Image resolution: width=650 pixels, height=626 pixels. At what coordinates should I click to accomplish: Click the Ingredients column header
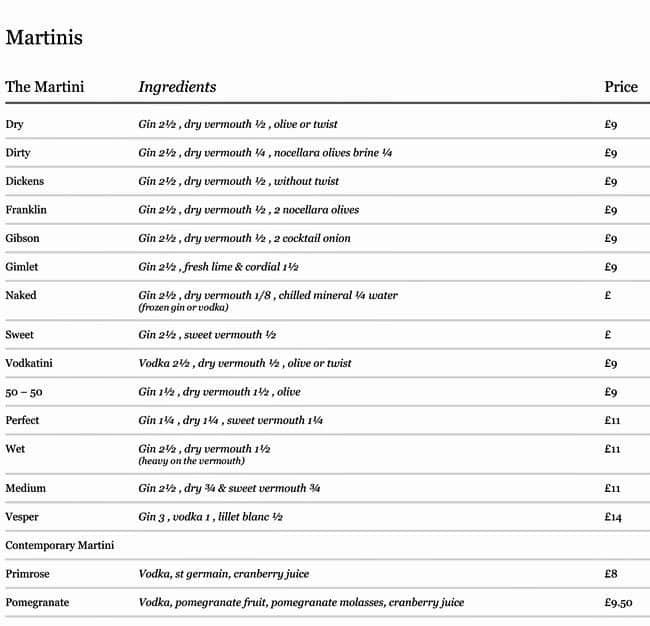(177, 87)
